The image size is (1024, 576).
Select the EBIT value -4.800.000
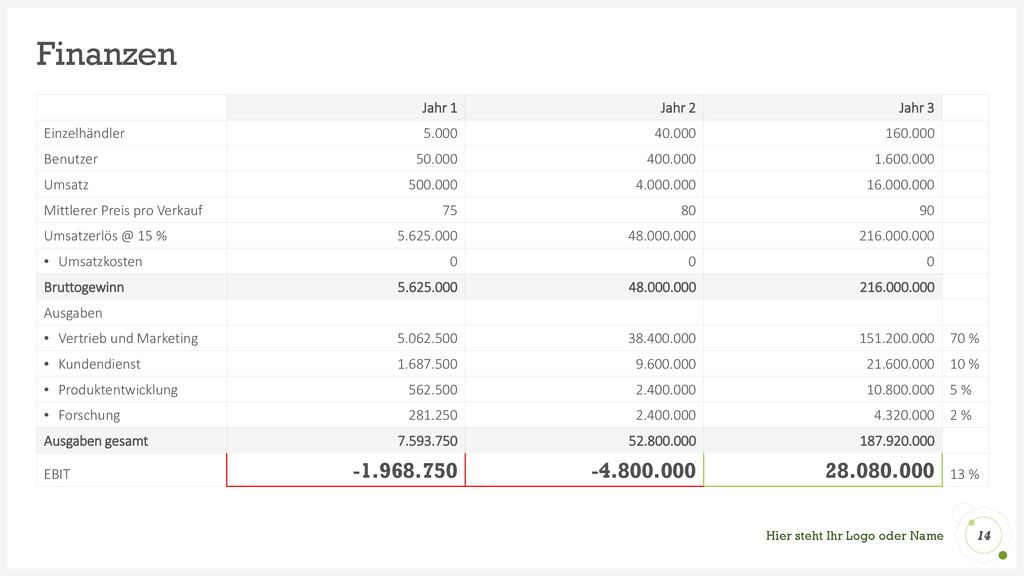pyautogui.click(x=643, y=470)
